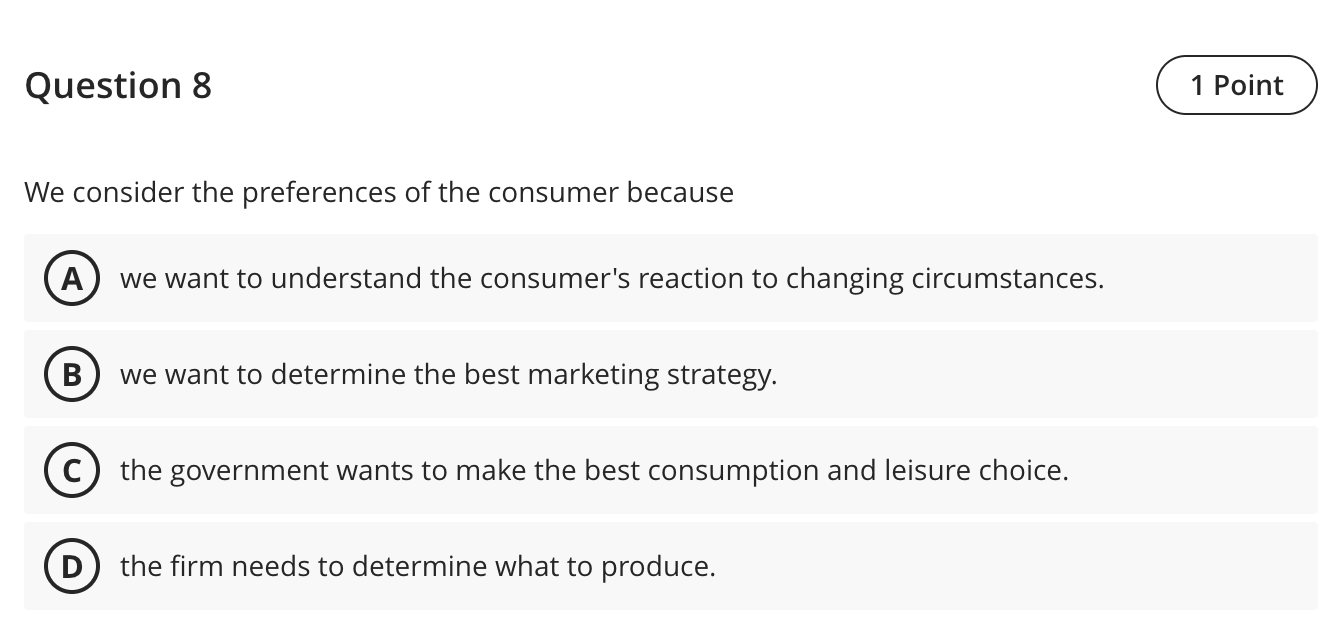1342x644 pixels.
Task: Click the circled letter C icon
Action: point(71,470)
